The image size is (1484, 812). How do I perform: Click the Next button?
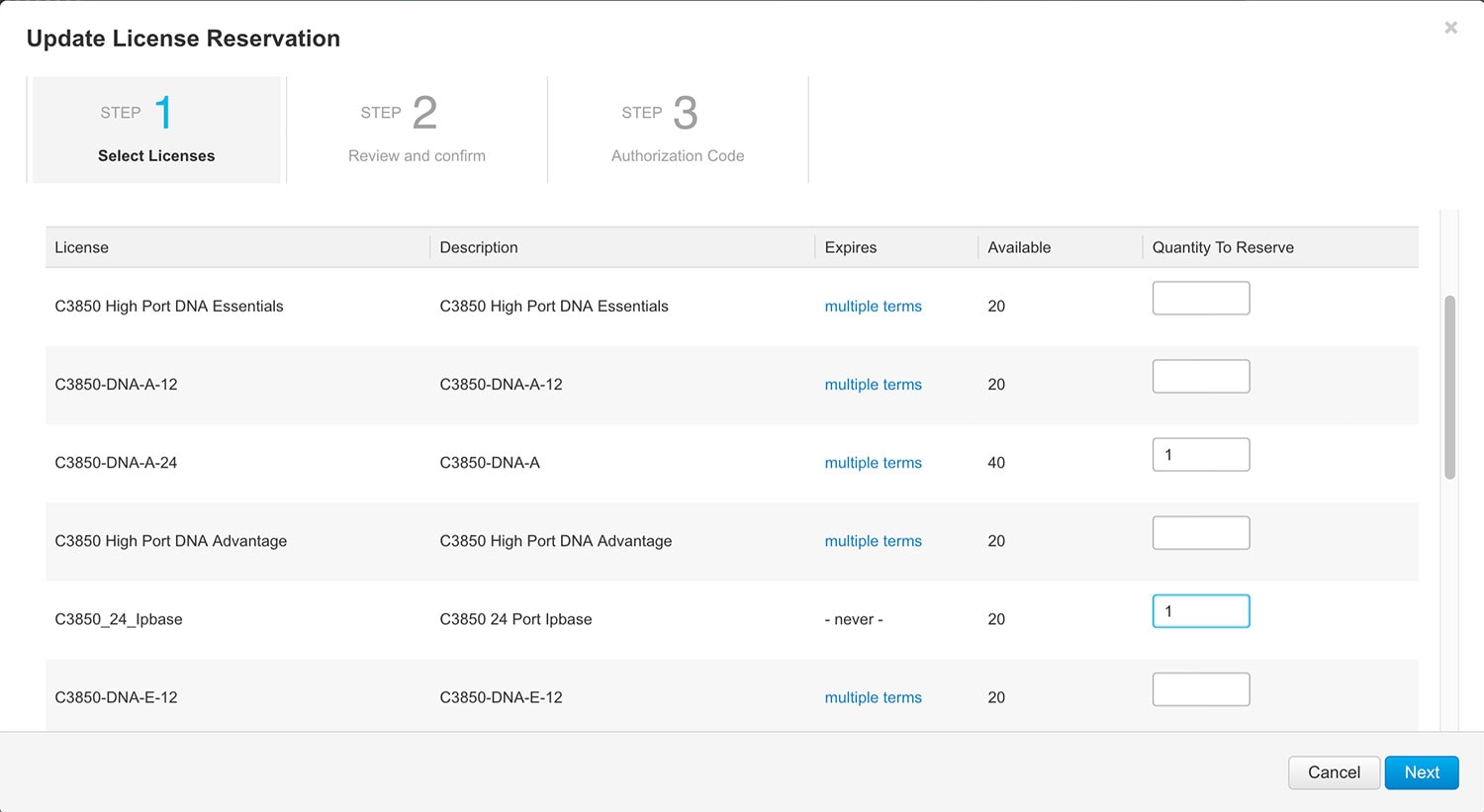[x=1422, y=772]
